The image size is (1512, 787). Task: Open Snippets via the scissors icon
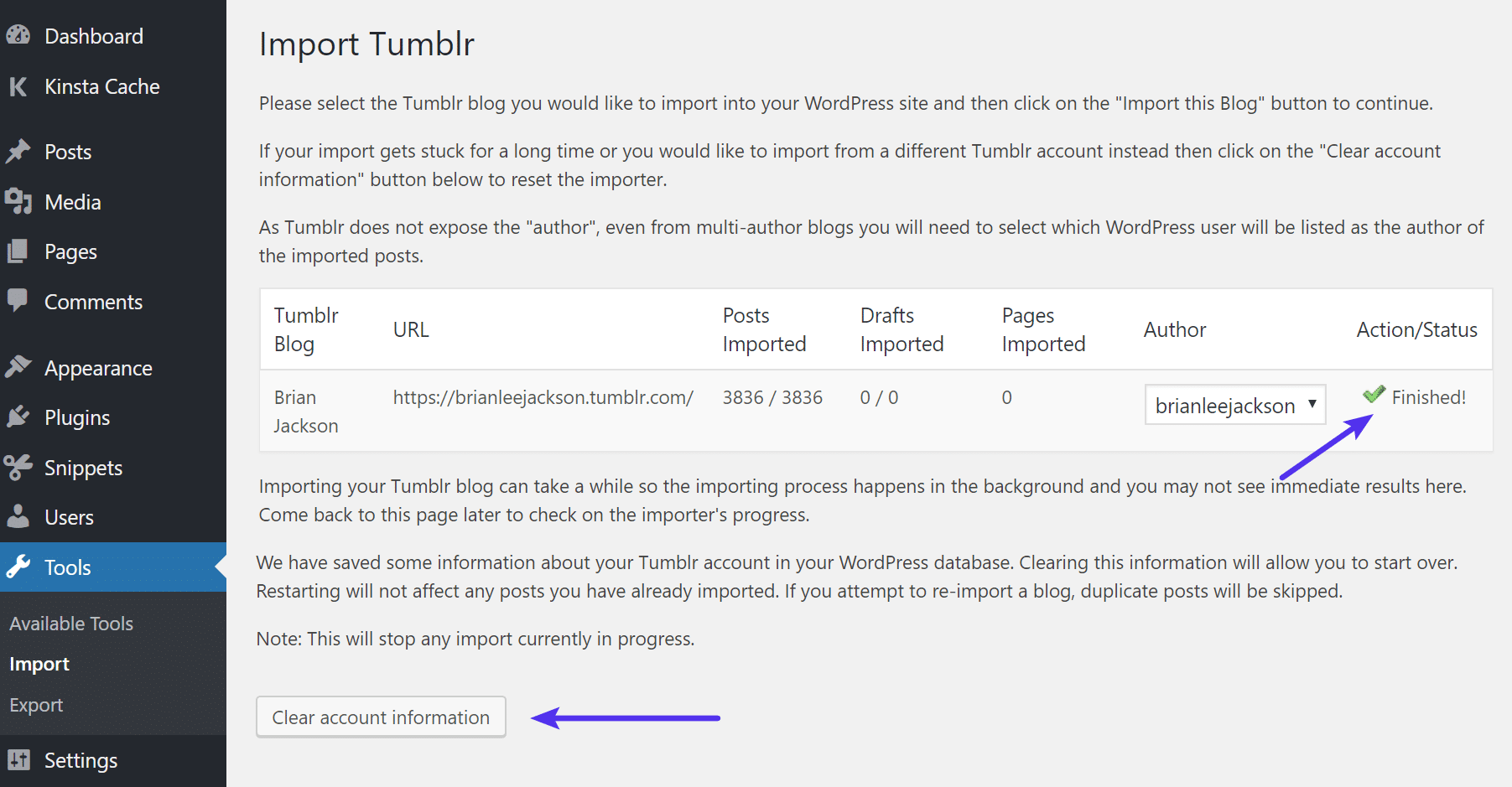pos(18,467)
